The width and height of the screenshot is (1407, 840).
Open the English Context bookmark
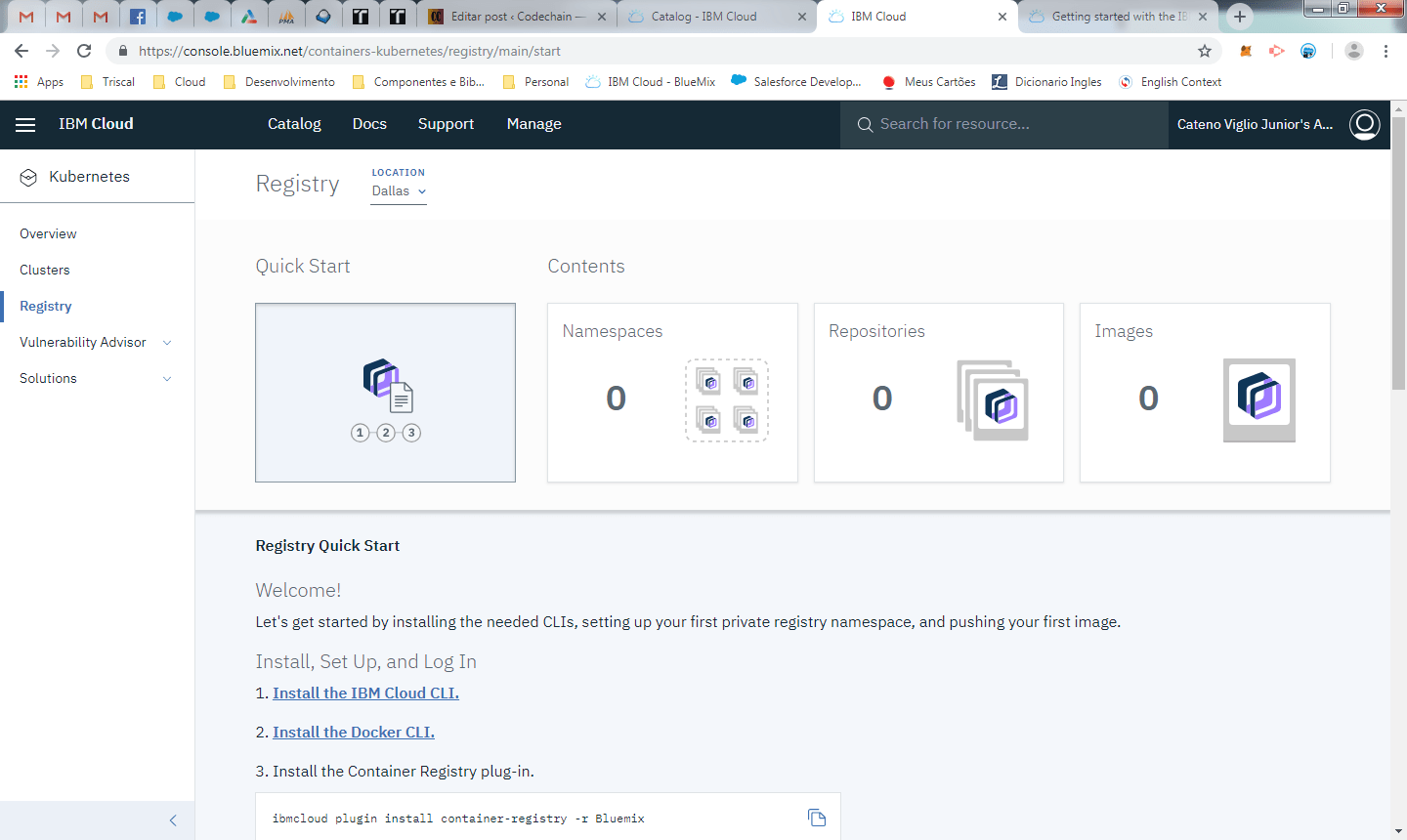1171,82
